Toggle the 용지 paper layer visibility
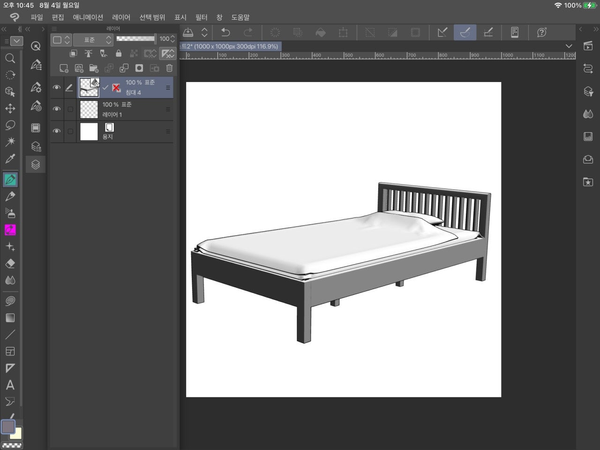 tap(56, 131)
